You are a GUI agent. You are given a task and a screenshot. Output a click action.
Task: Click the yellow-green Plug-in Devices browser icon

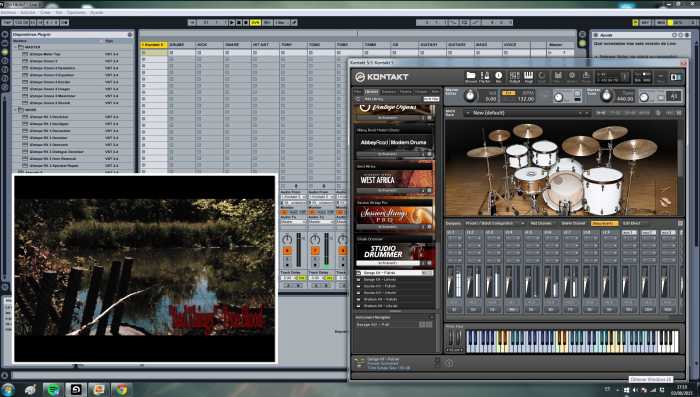click(5, 52)
